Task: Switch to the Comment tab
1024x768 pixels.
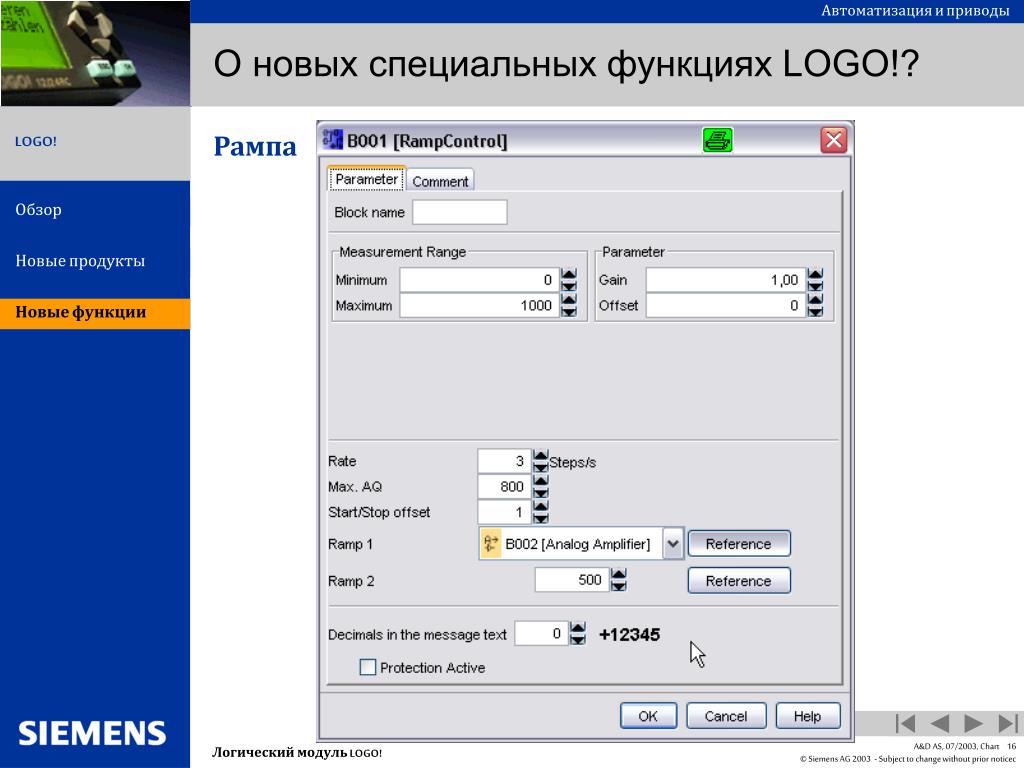Action: tap(440, 181)
